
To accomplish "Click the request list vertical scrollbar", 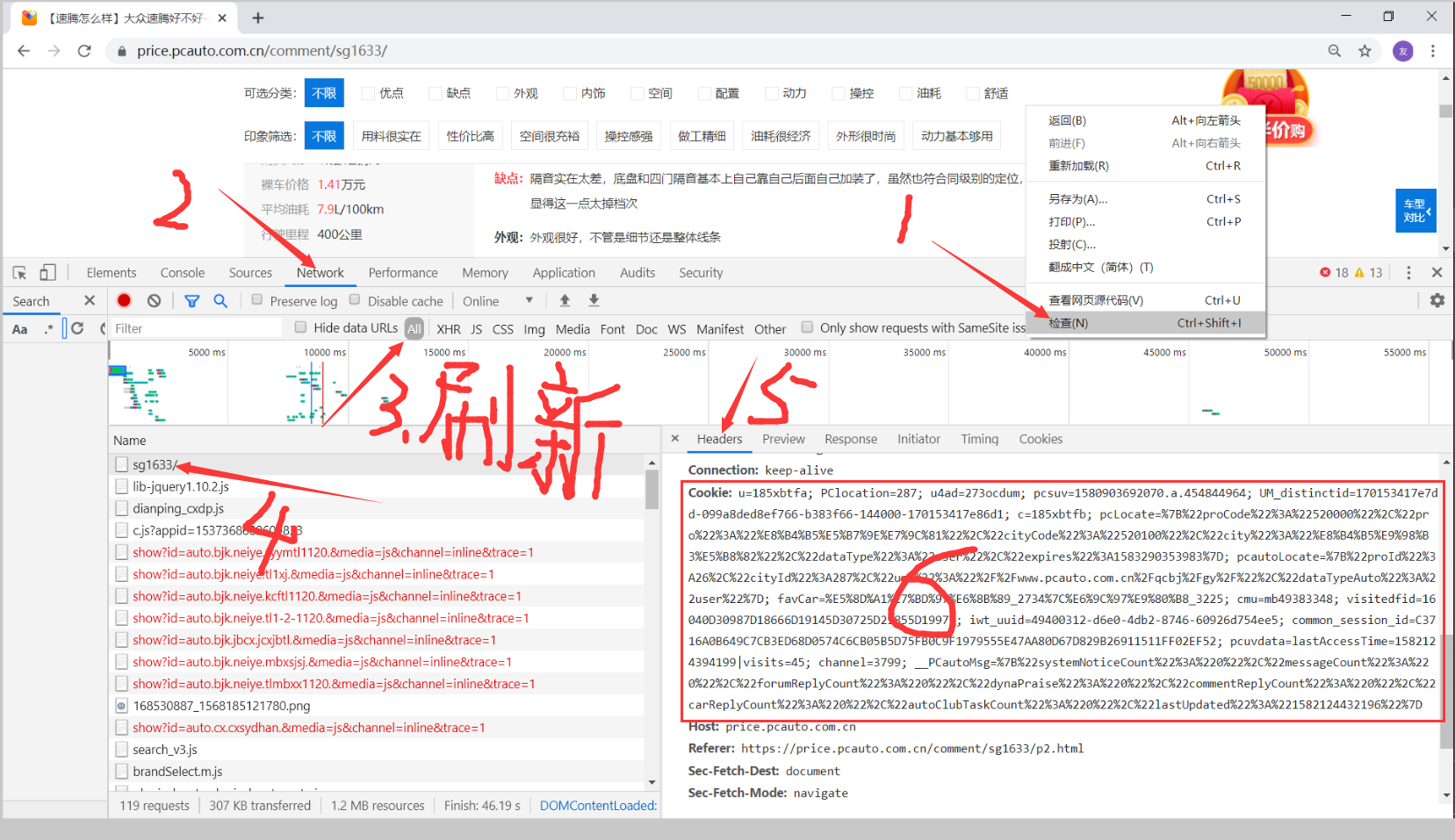I will (x=652, y=490).
